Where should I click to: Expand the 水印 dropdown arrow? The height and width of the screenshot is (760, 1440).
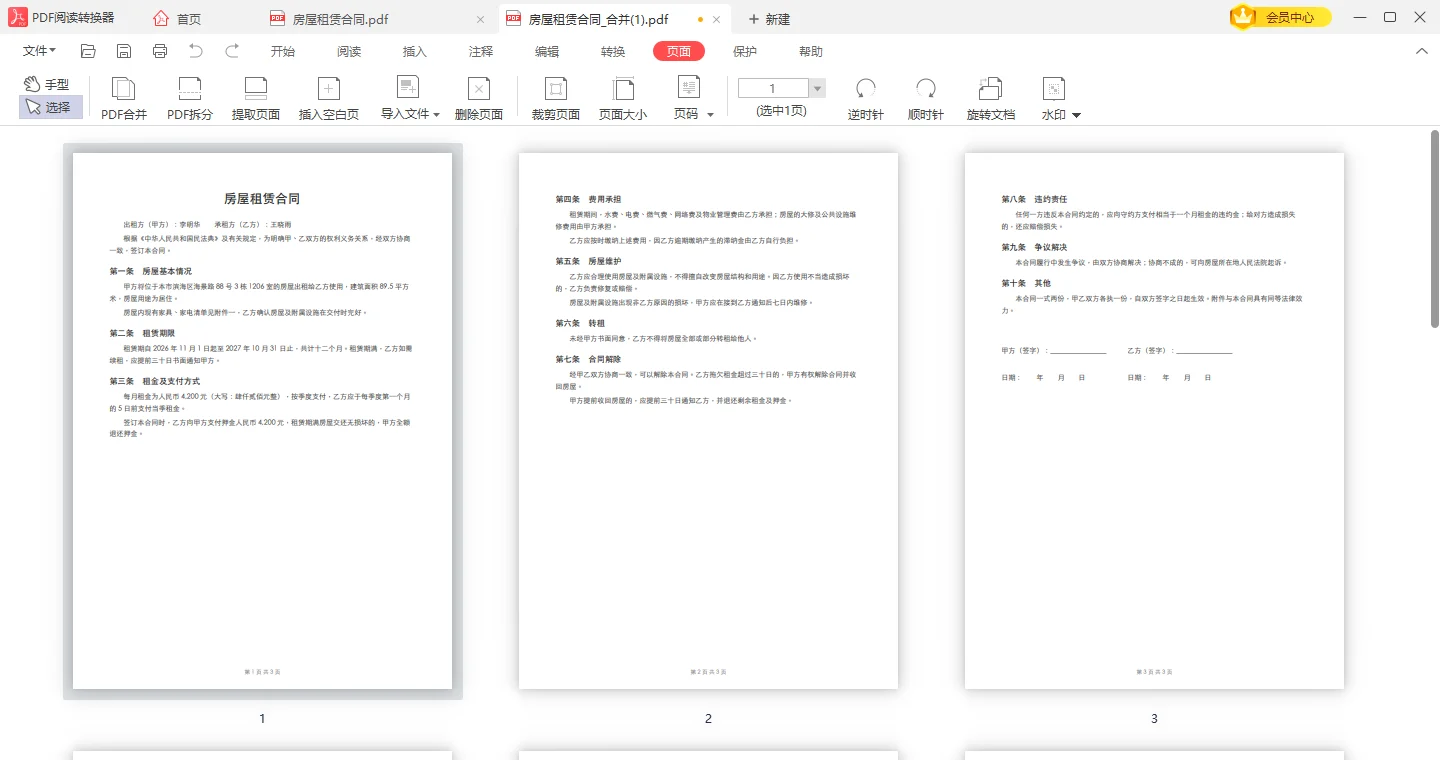click(1077, 115)
